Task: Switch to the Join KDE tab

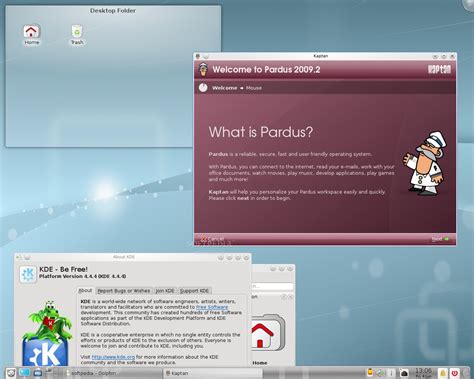Action: (x=165, y=291)
